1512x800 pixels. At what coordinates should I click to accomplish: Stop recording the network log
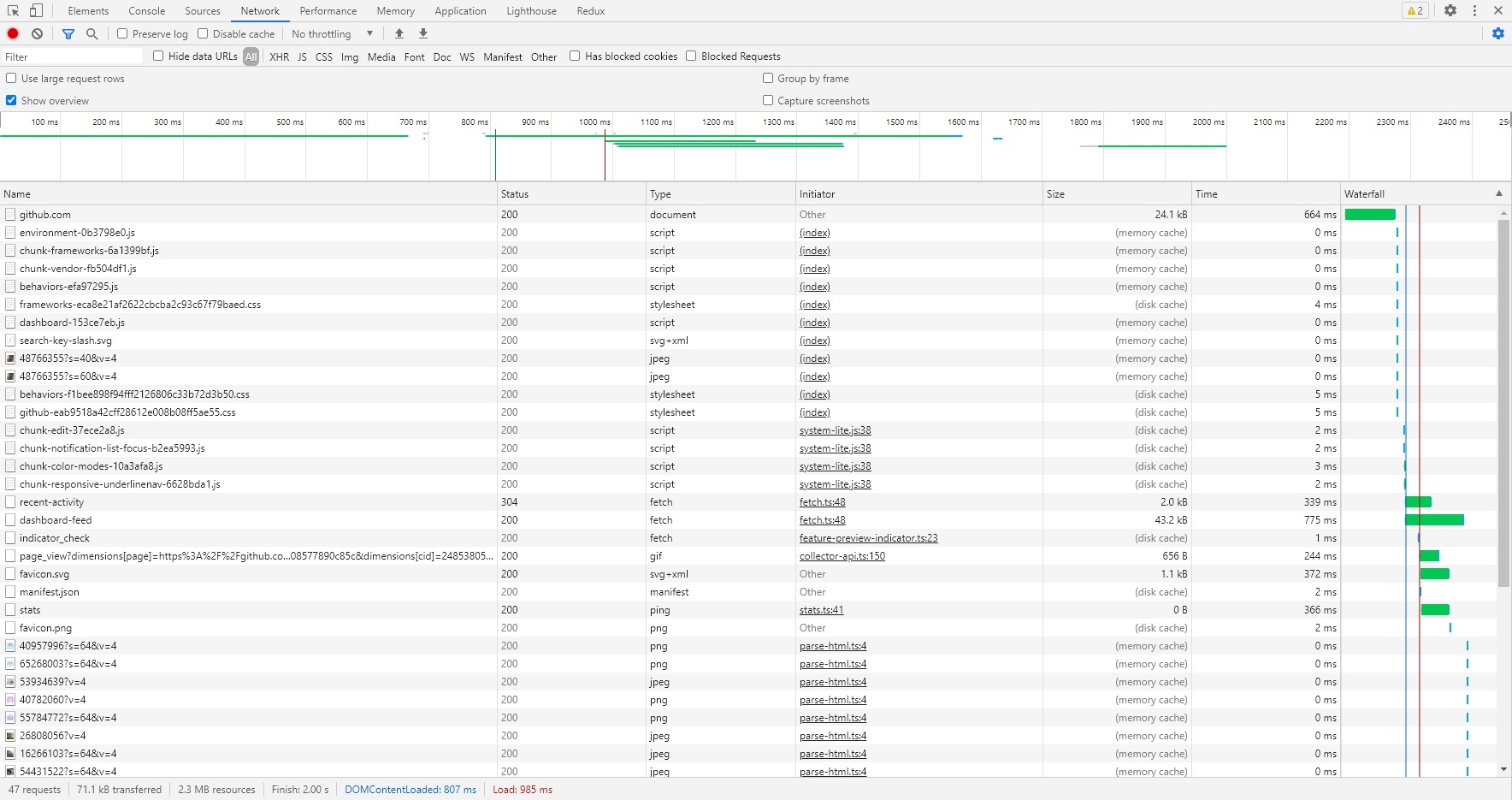pos(13,33)
